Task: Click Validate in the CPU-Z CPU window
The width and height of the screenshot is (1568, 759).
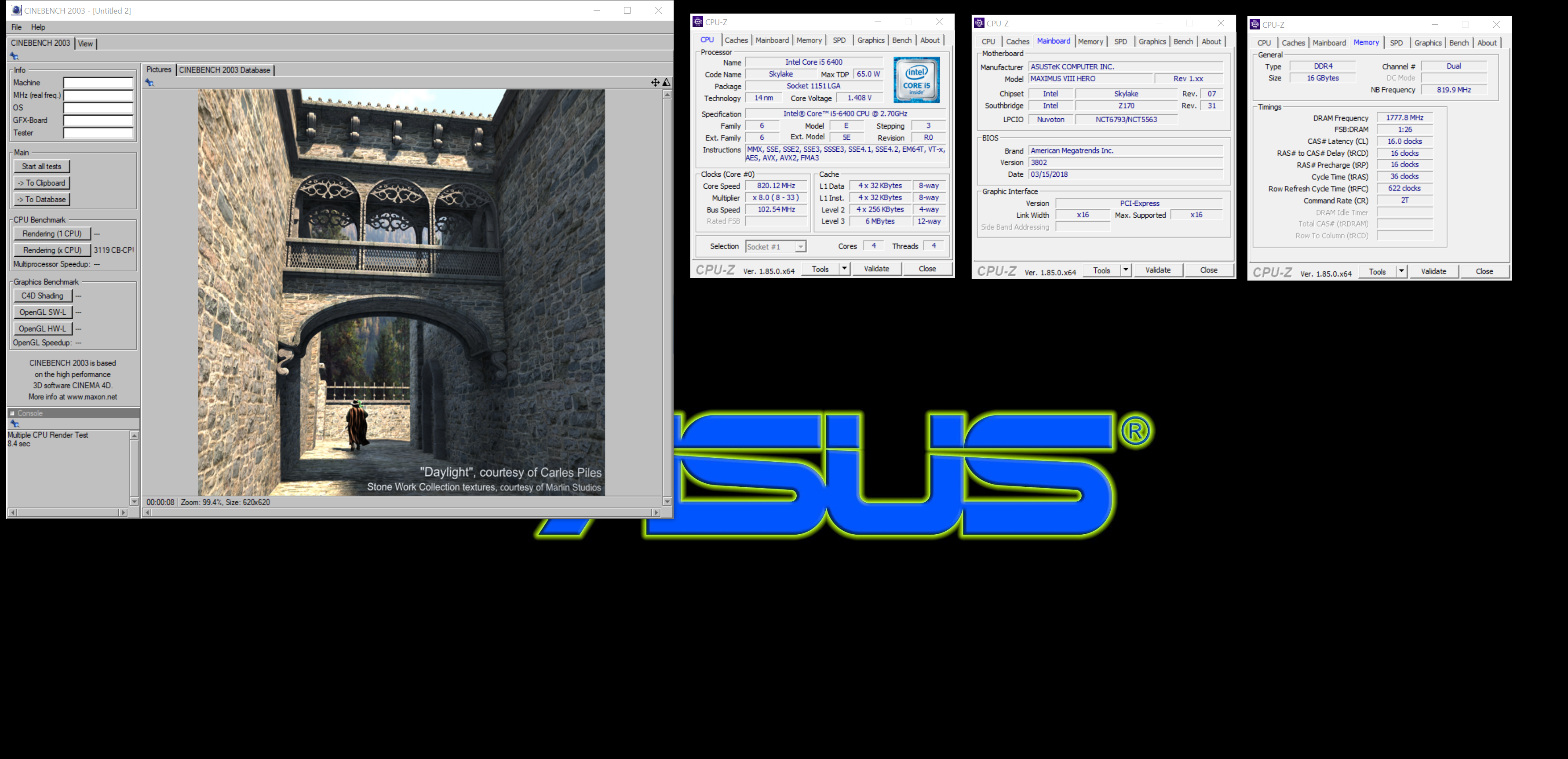Action: (x=876, y=268)
